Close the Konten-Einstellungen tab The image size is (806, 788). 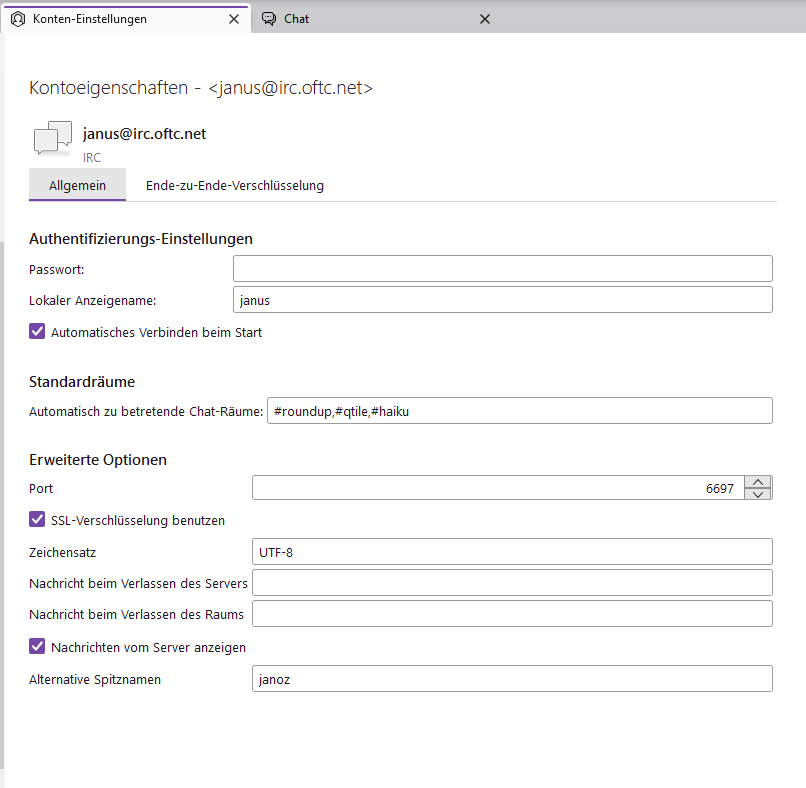[234, 19]
